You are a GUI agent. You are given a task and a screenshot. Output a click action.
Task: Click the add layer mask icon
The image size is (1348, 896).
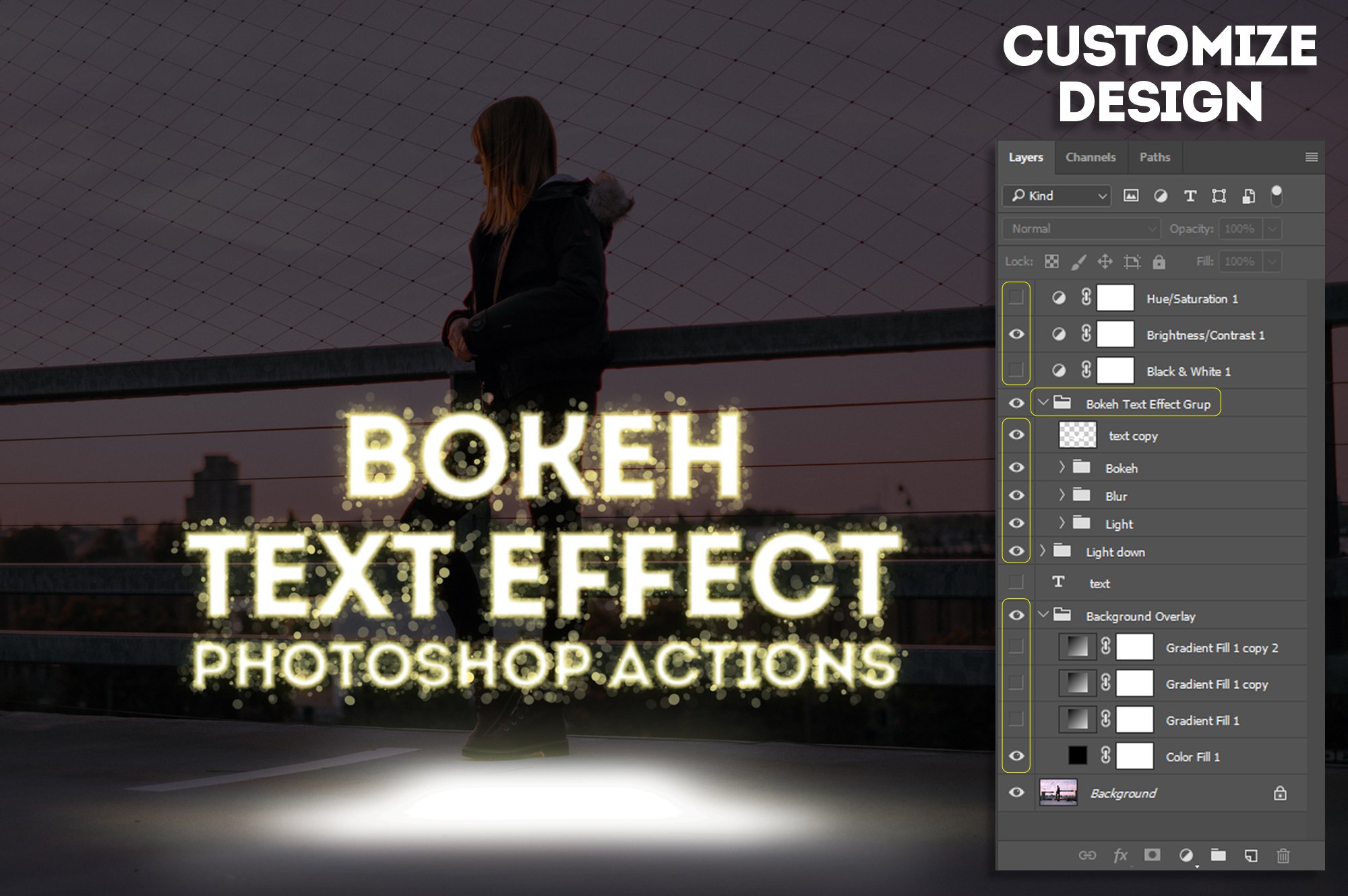1153,854
